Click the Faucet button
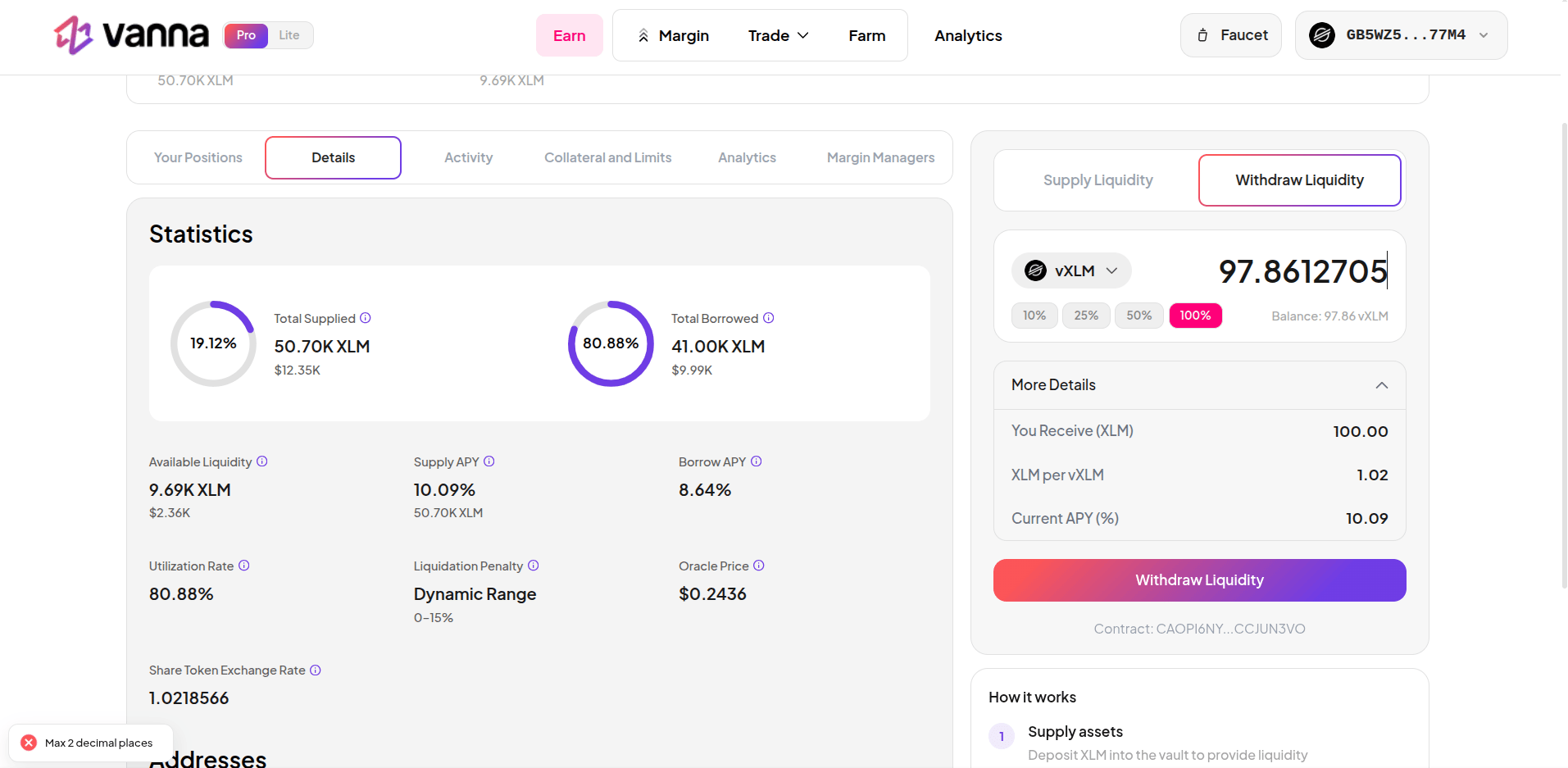 click(1231, 35)
